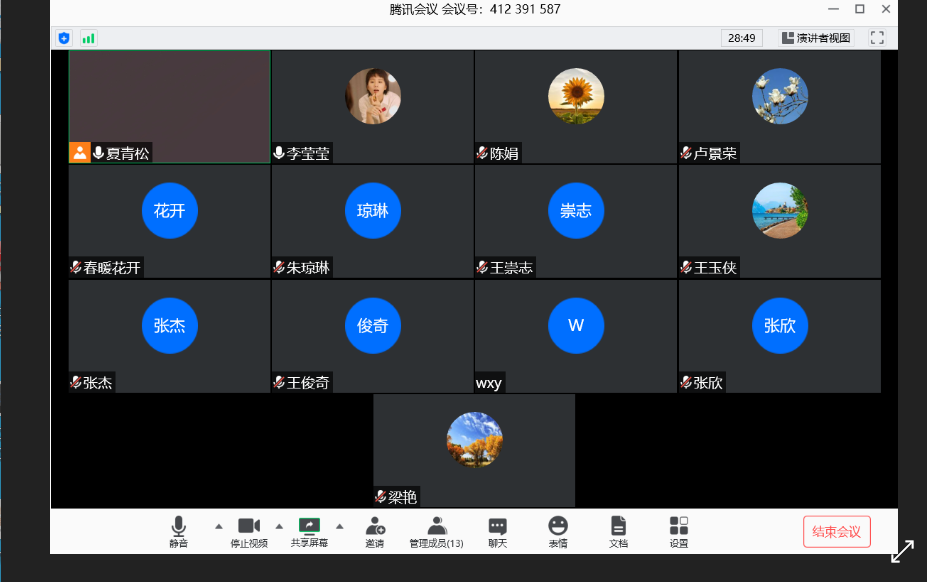The height and width of the screenshot is (582, 927).
Task: Expand video options arrow beside stop video
Action: [x=279, y=526]
